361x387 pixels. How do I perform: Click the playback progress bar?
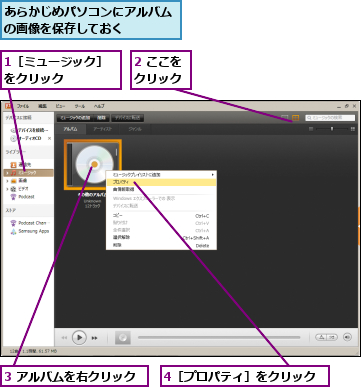click(x=219, y=338)
